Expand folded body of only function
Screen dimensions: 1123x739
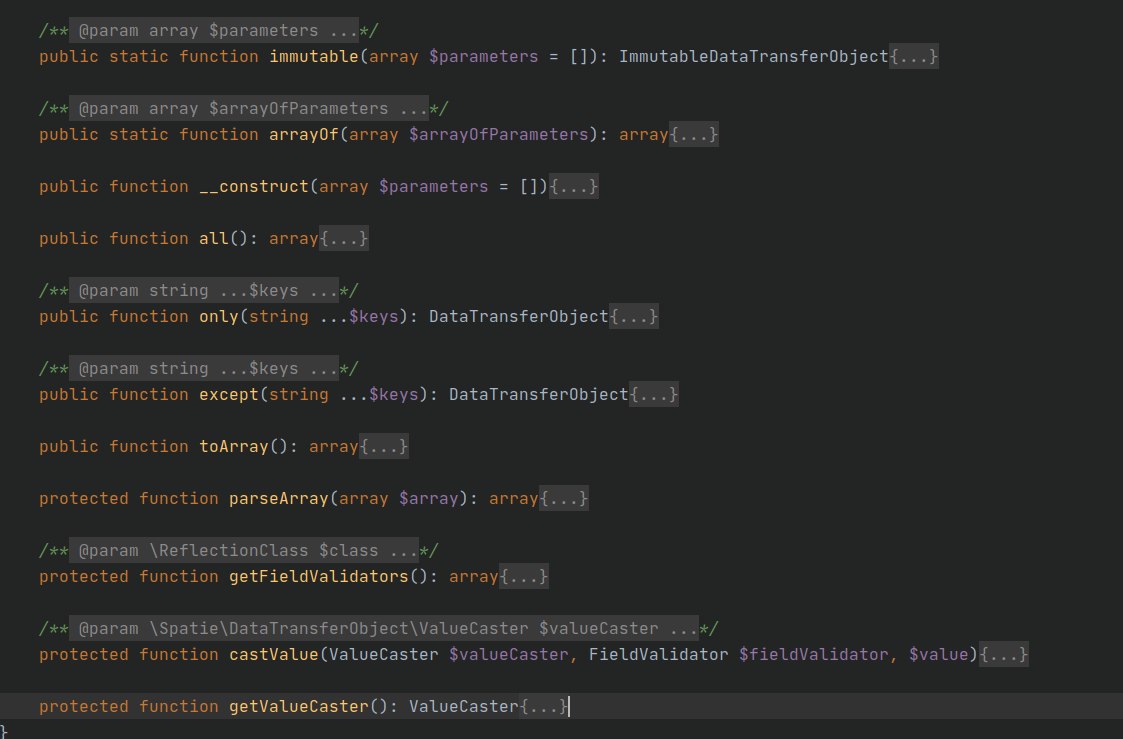tap(634, 317)
